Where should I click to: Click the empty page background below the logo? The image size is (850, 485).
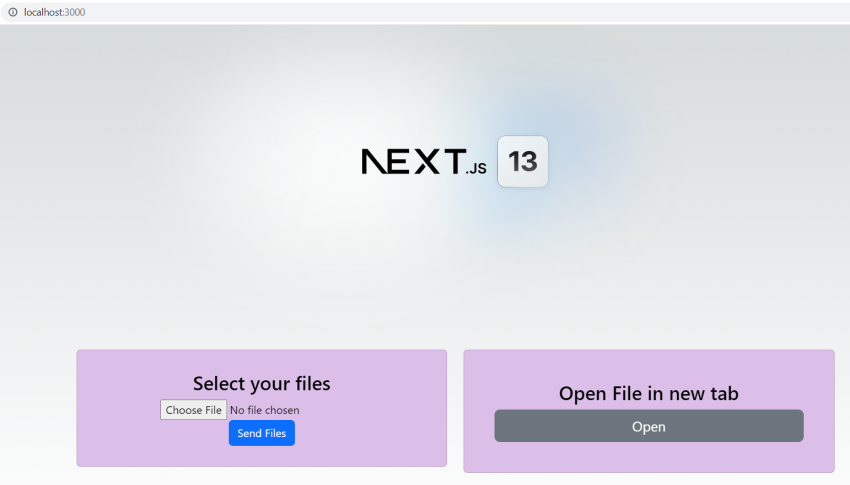425,271
